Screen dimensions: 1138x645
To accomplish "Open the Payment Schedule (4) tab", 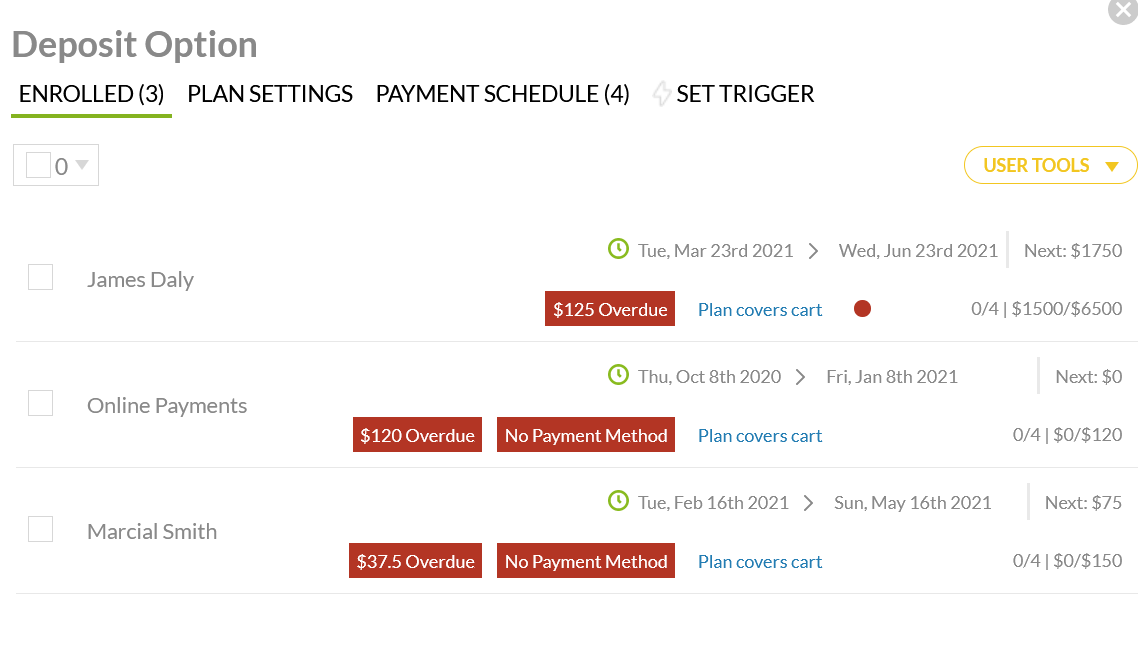I will 502,94.
